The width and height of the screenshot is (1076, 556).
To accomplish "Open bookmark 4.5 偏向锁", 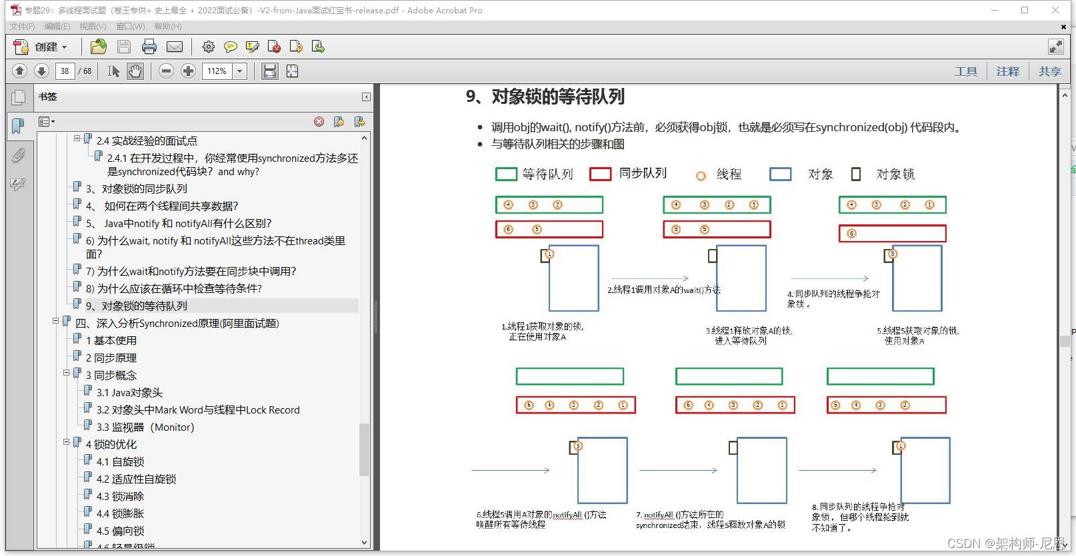I will [120, 531].
